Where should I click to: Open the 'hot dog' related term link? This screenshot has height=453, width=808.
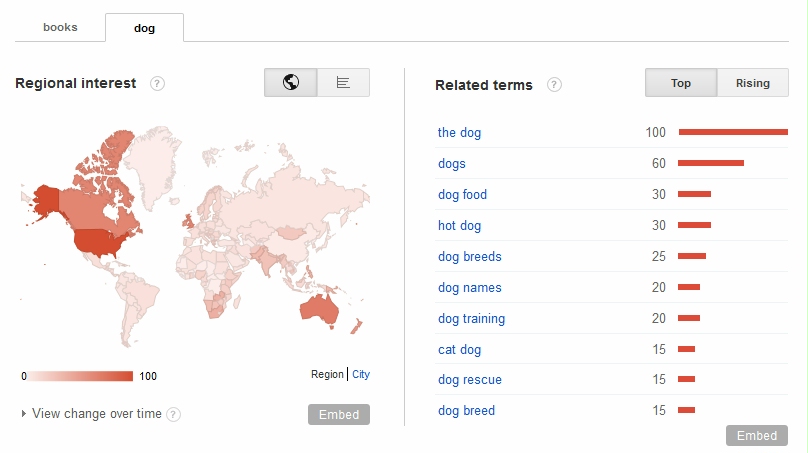(459, 225)
